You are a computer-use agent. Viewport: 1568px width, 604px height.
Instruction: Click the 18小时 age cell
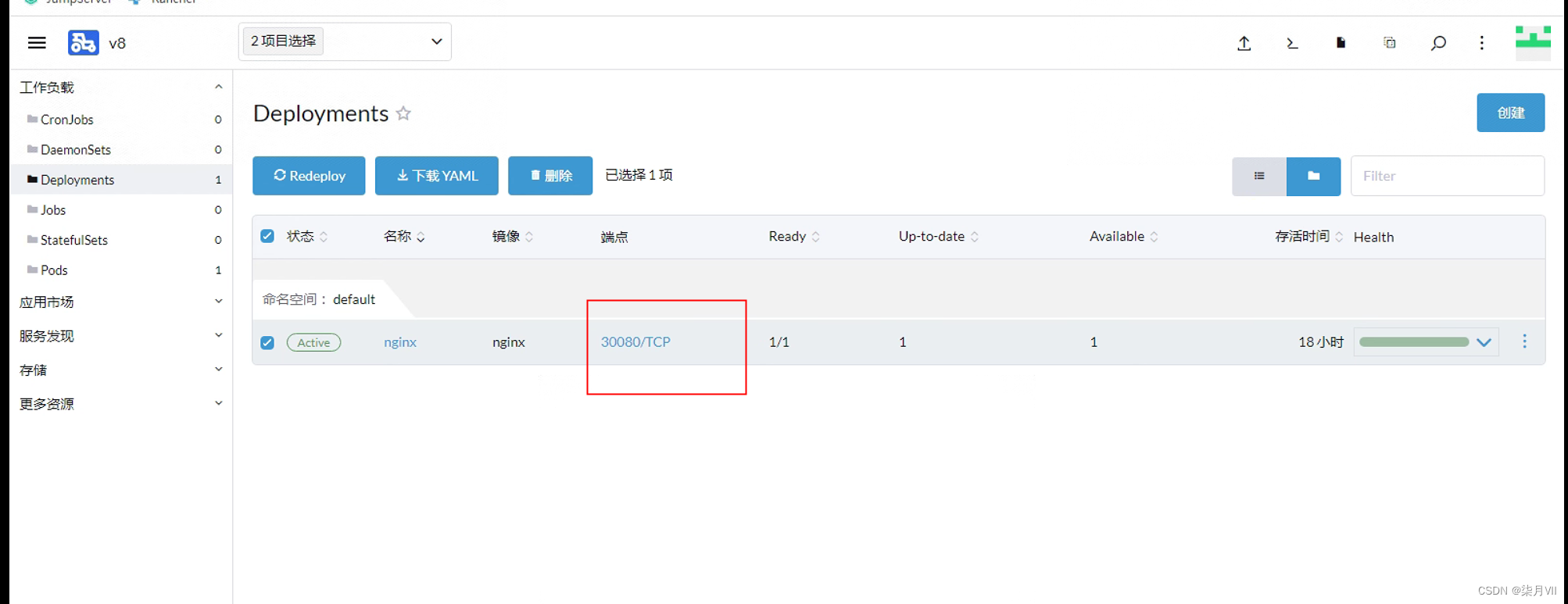[1321, 342]
